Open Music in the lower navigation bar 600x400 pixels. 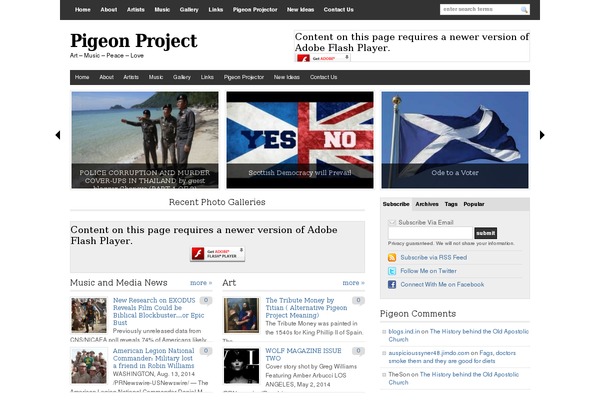[x=156, y=77]
